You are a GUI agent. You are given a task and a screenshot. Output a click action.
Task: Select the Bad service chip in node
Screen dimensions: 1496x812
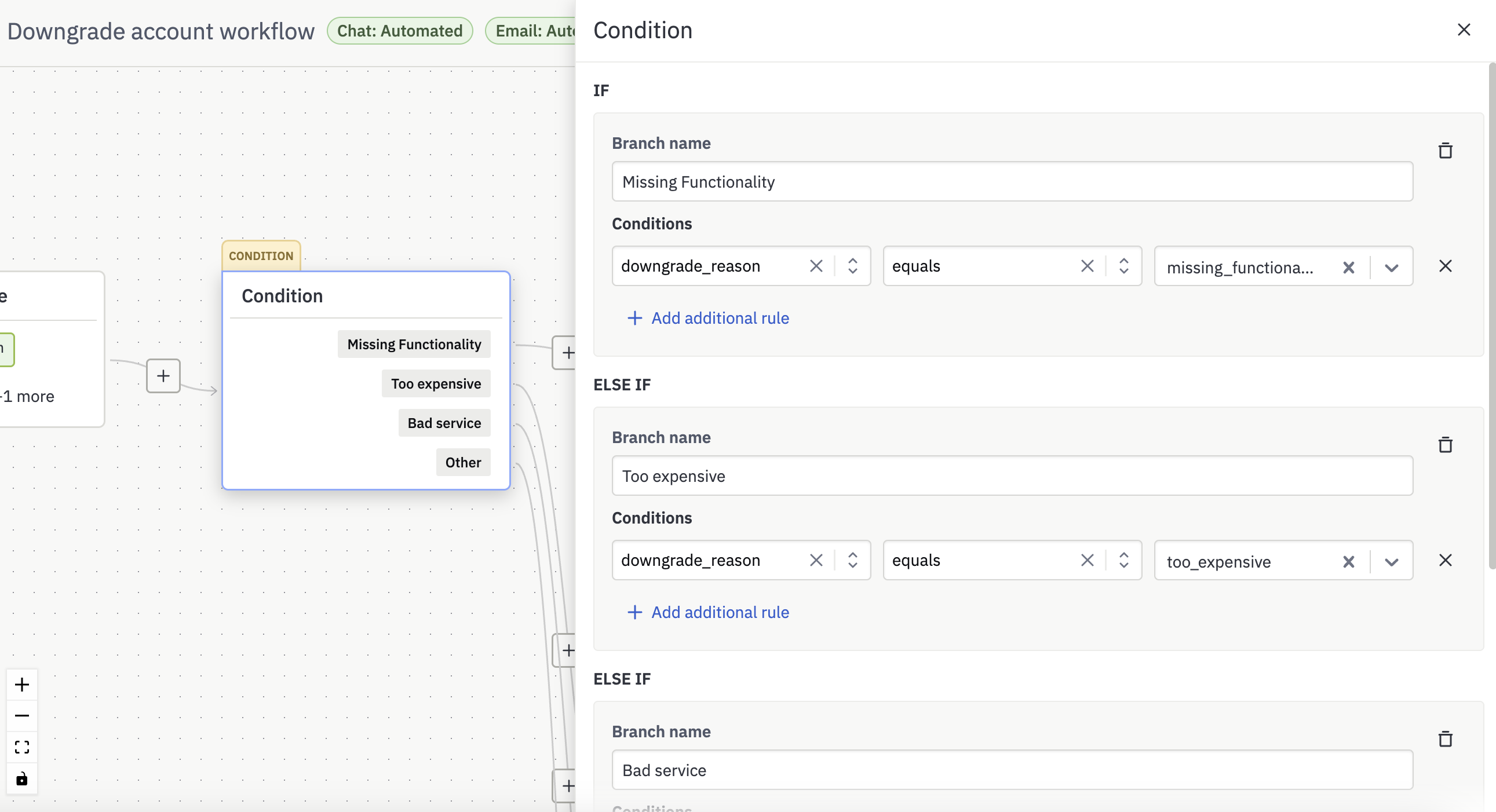point(444,423)
